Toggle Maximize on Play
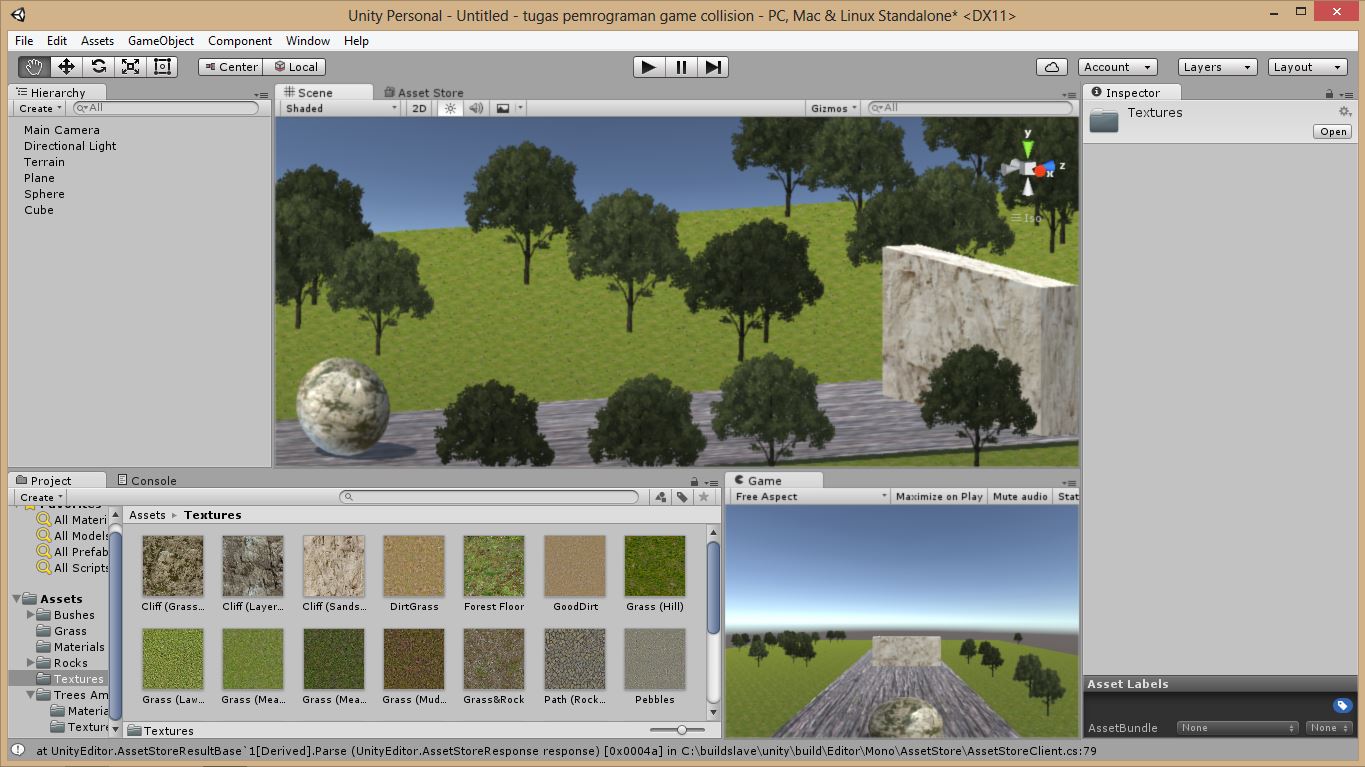This screenshot has width=1365, height=767. point(939,496)
